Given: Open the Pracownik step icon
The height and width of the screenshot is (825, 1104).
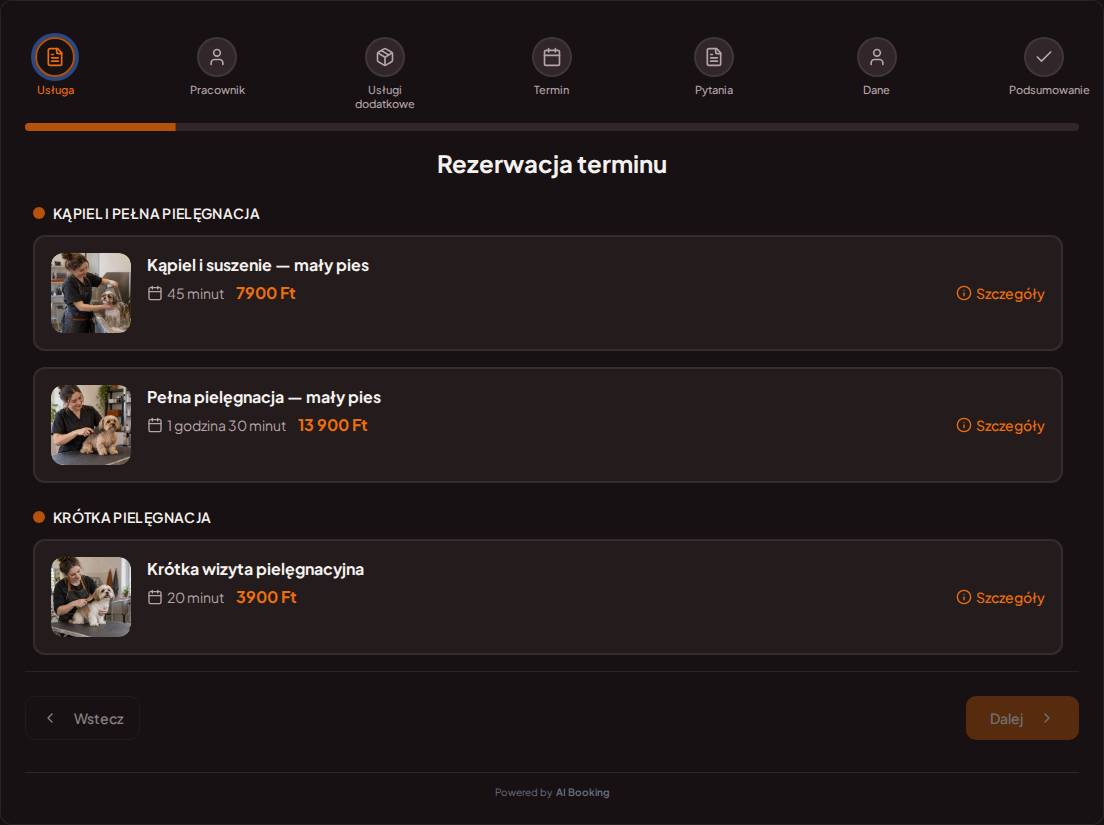Looking at the screenshot, I should click(217, 57).
